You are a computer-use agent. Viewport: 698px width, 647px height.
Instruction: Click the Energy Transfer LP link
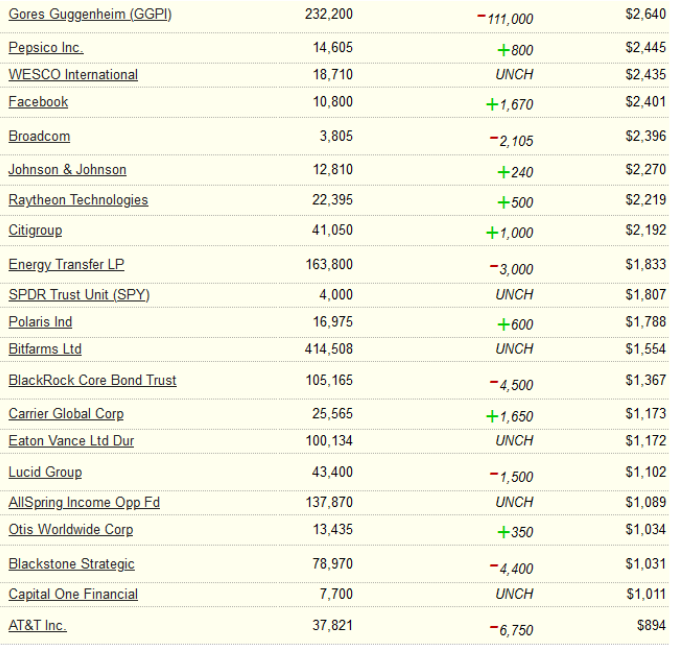point(66,264)
